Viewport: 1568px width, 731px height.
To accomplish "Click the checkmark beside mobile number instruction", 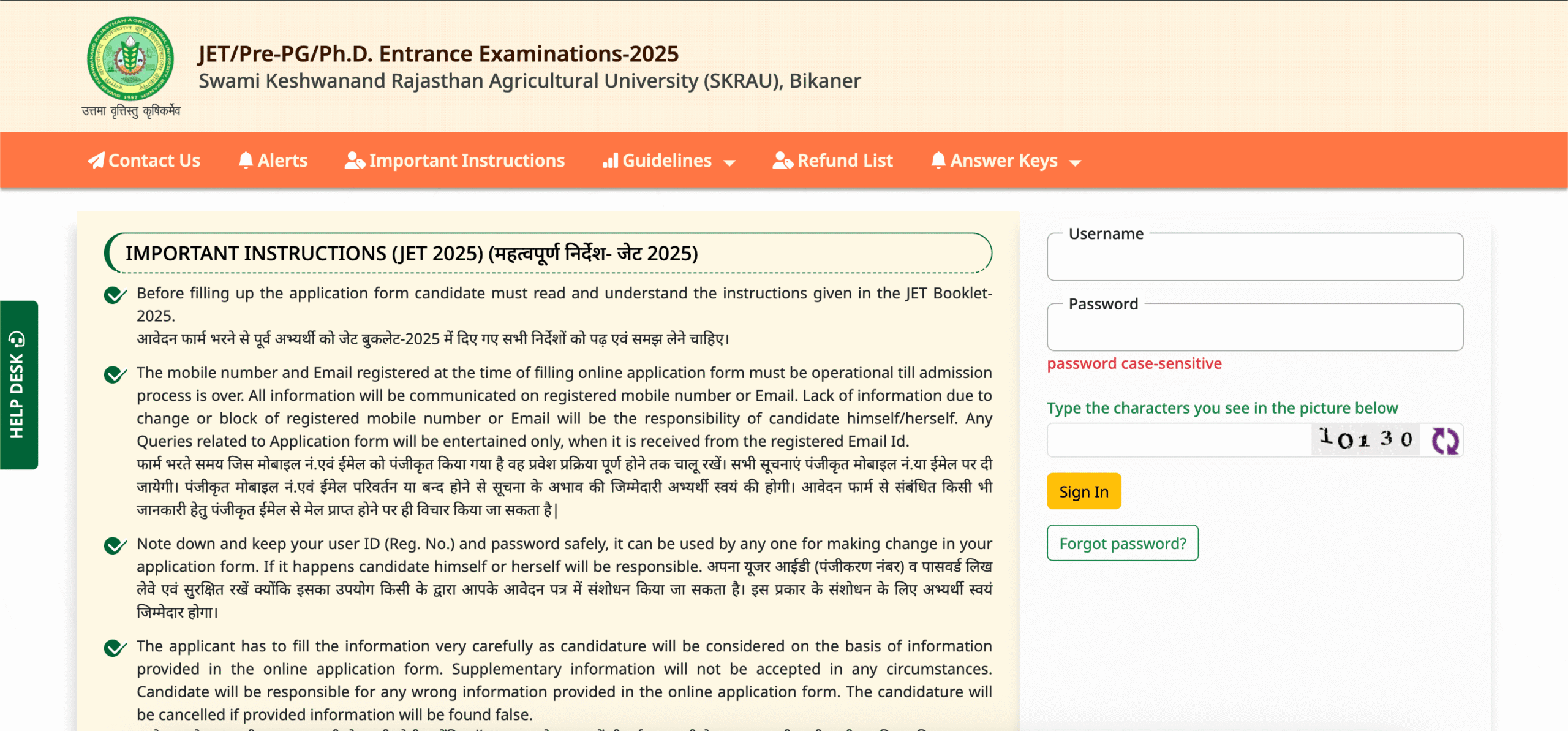I will point(115,374).
